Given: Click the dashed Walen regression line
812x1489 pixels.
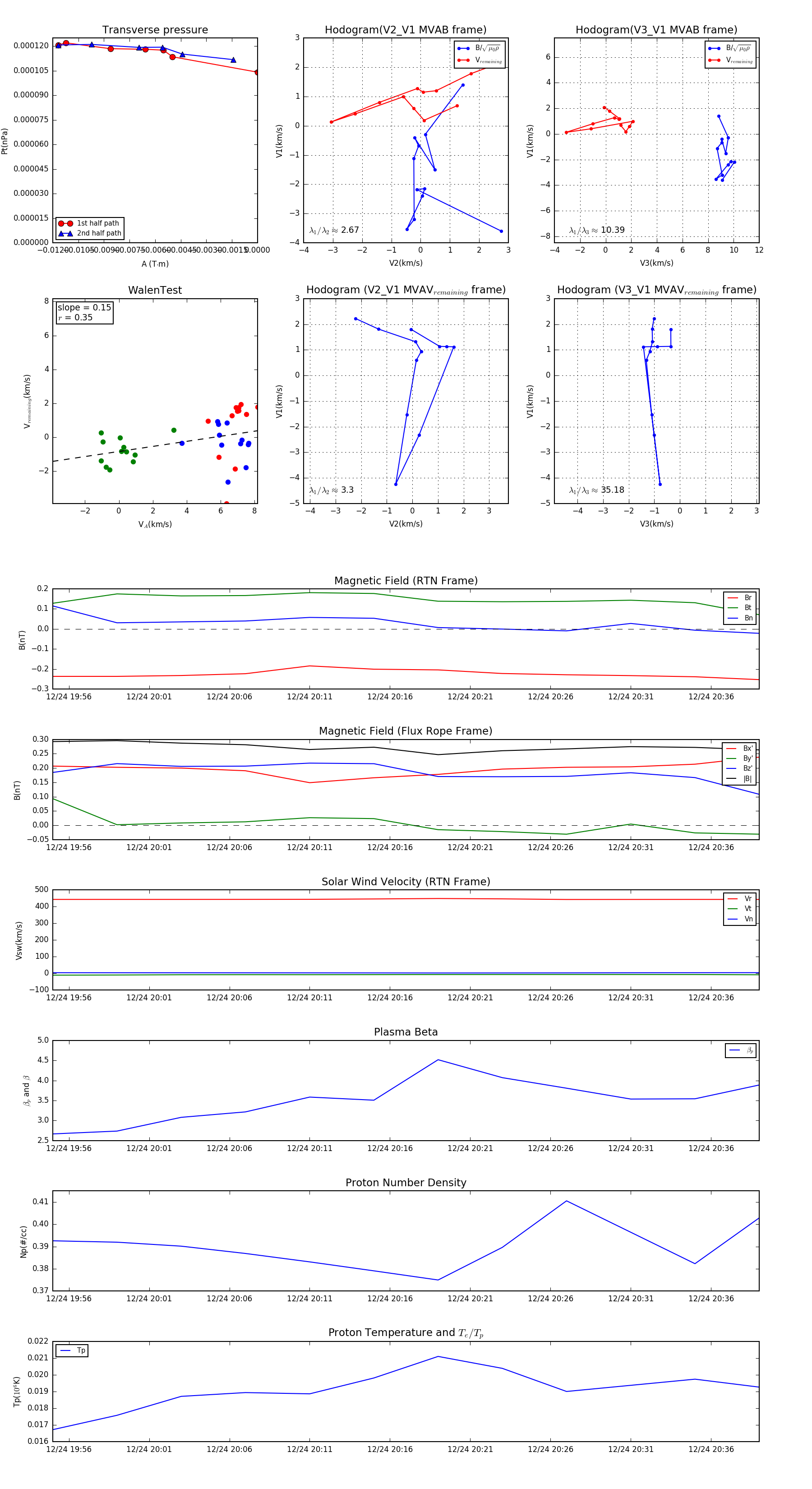Looking at the screenshot, I should (155, 446).
